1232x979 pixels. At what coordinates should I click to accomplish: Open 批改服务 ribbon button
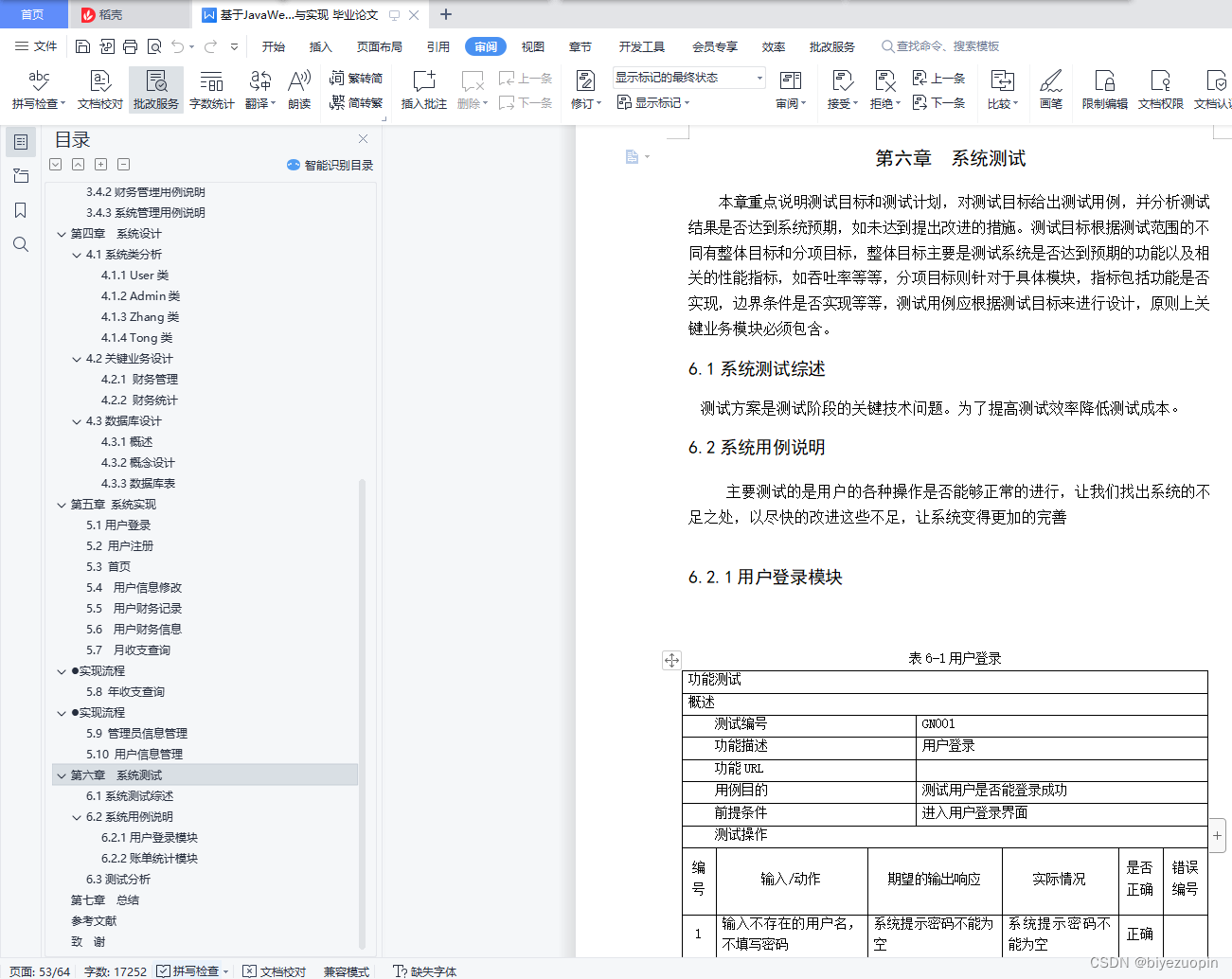[156, 90]
